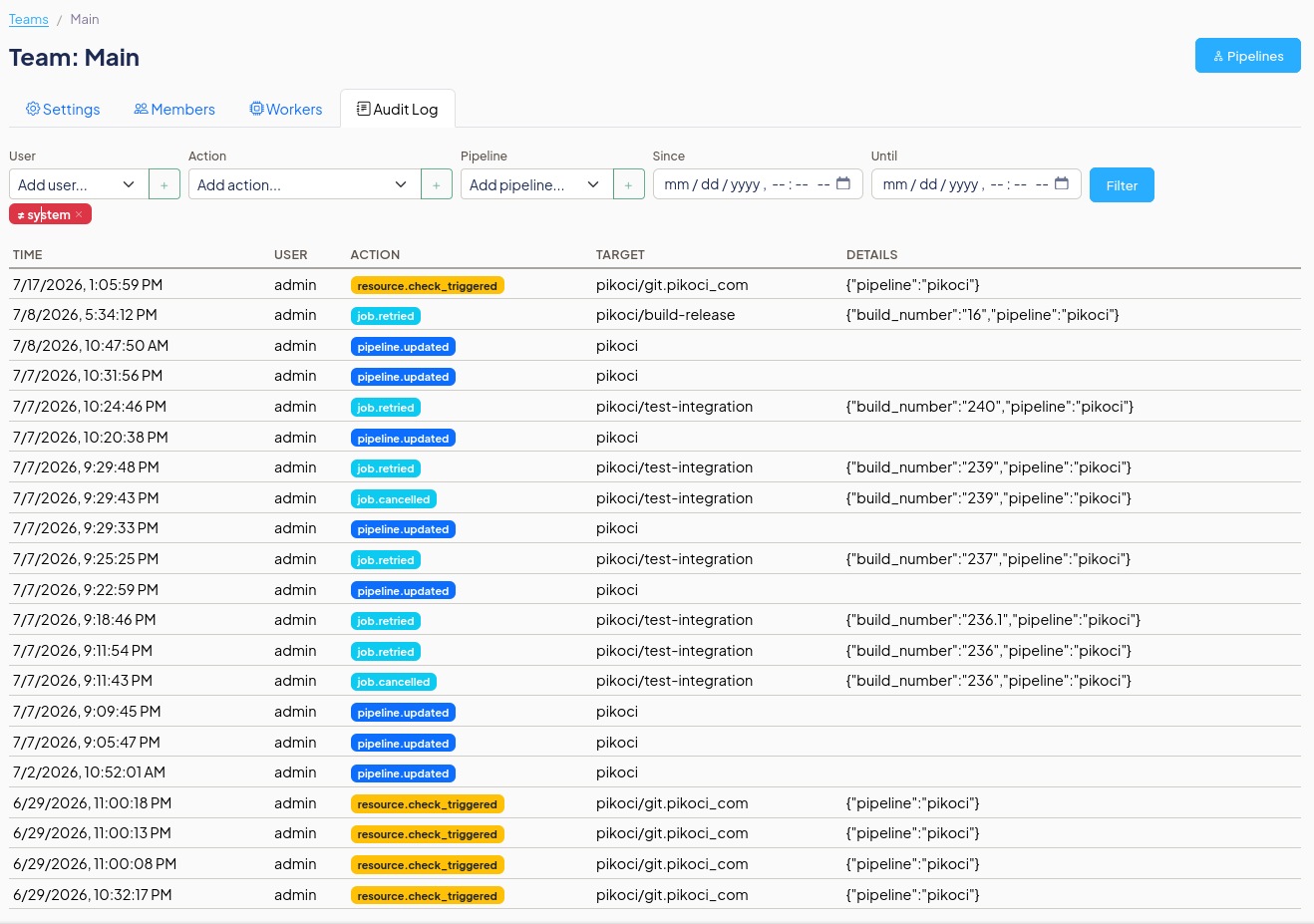Screen dimensions: 1314x924
Task: Open the Until calendar picker icon
Action: (x=1062, y=183)
